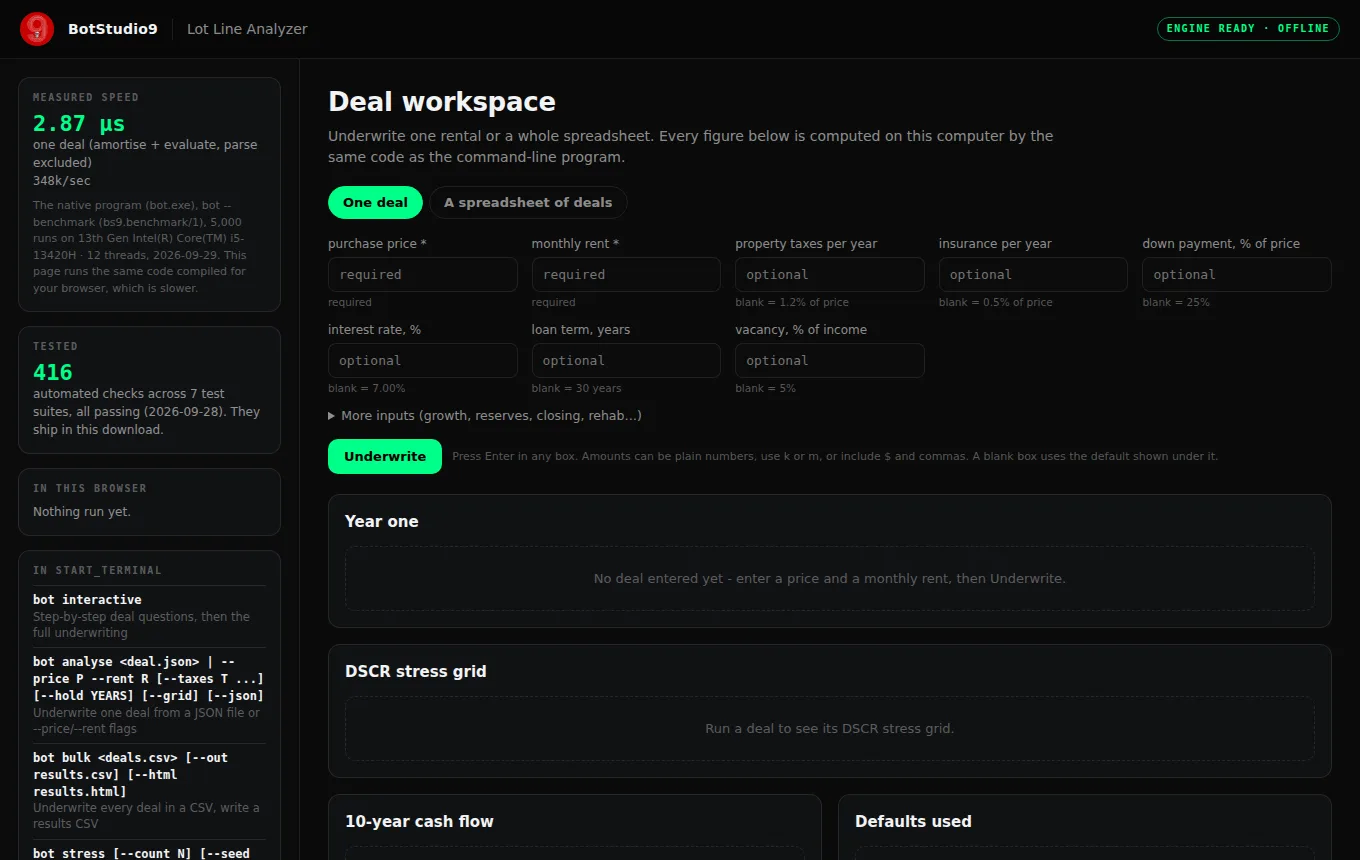Image resolution: width=1360 pixels, height=860 pixels.
Task: Click the '348k/sec' throughput text
Action: pos(62,181)
